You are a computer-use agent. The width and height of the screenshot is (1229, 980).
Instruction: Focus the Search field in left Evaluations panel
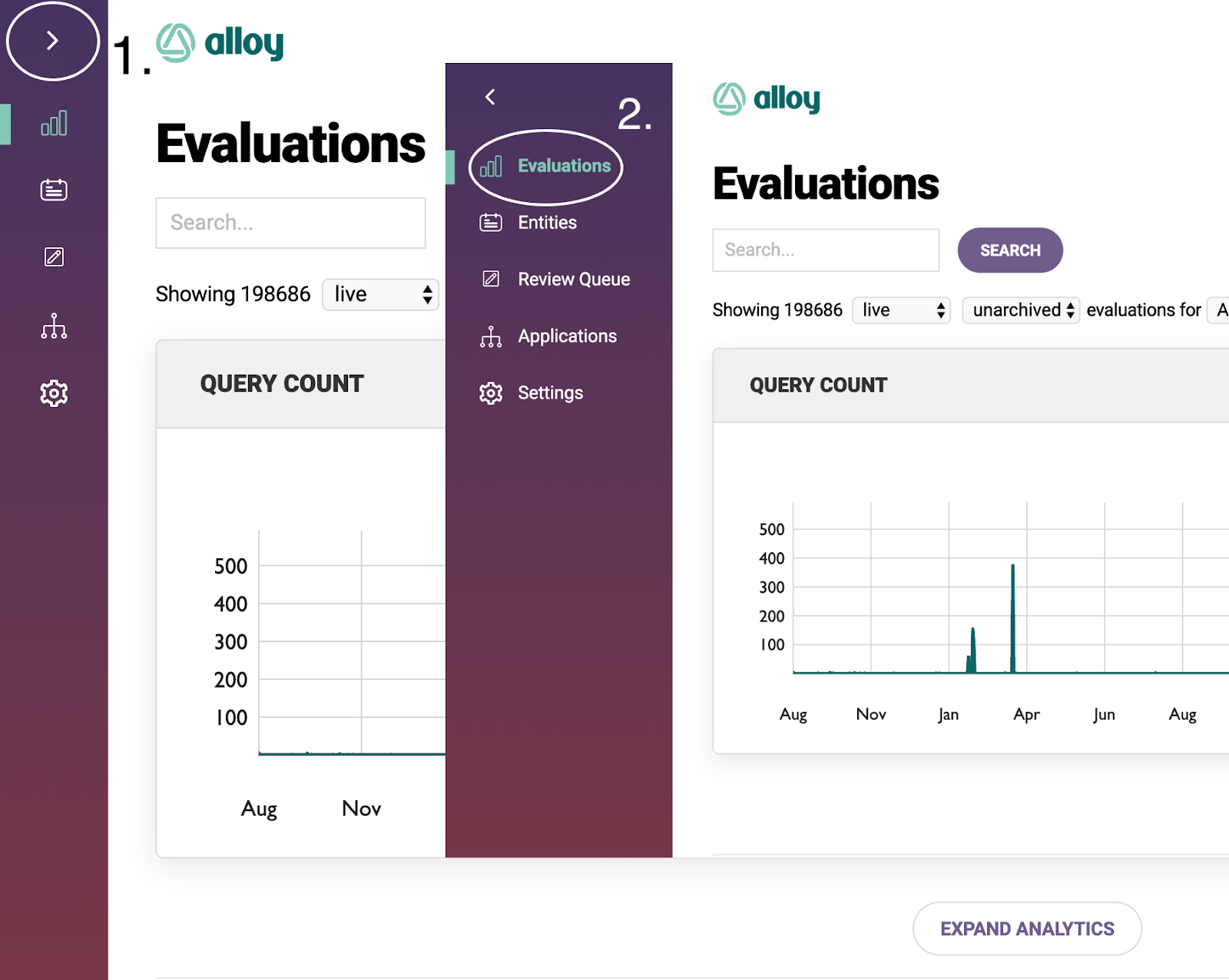pos(290,223)
